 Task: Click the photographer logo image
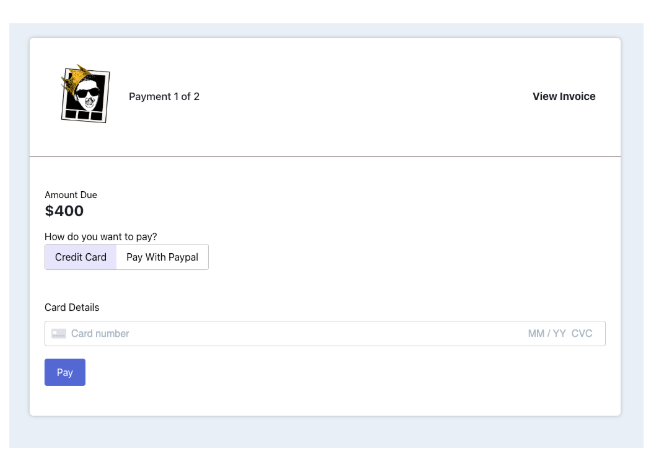point(85,96)
